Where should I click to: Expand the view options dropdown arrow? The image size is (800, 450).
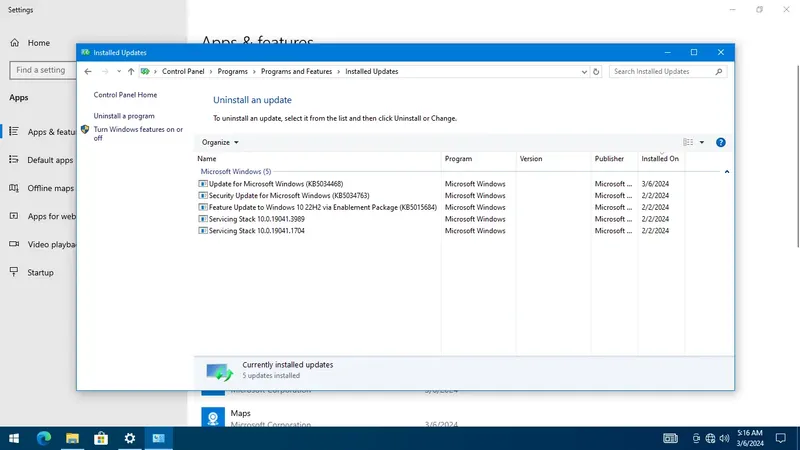pyautogui.click(x=702, y=142)
